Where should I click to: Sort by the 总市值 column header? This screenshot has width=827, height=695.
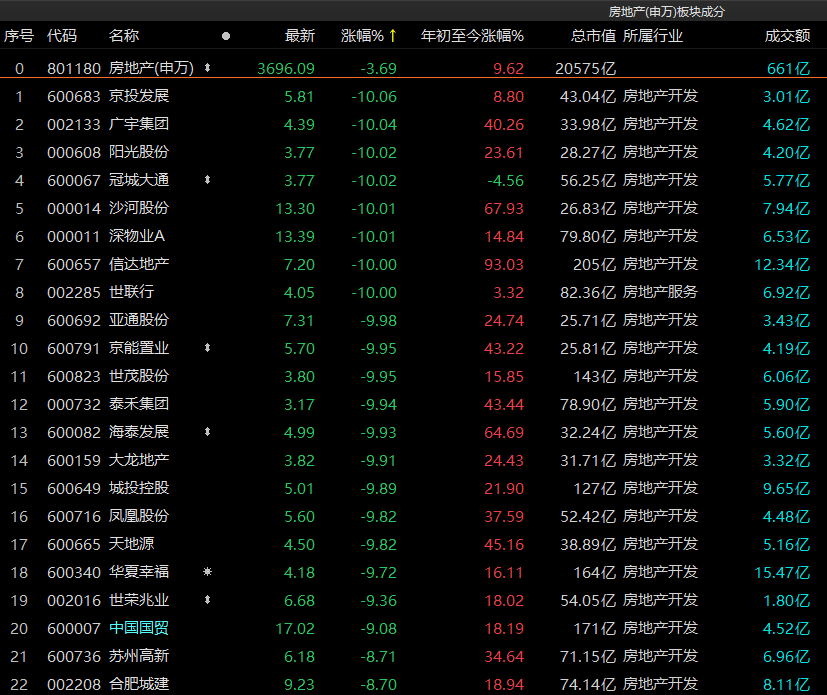coord(593,36)
